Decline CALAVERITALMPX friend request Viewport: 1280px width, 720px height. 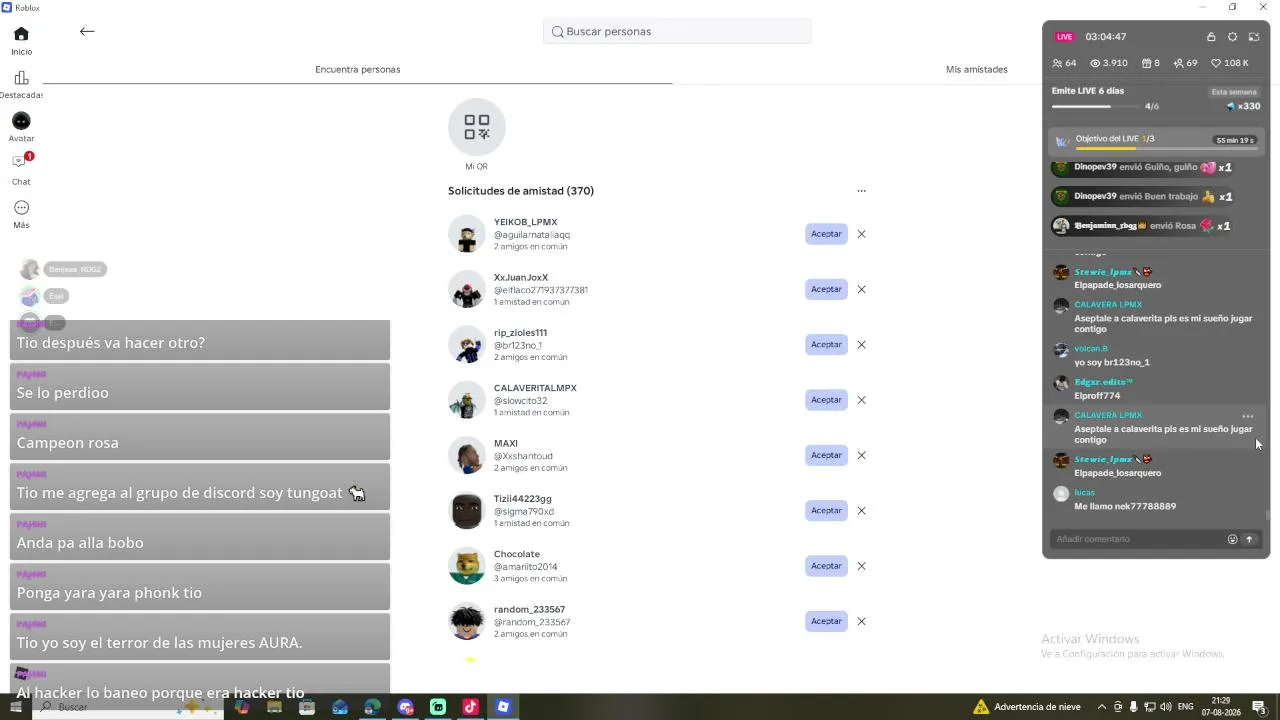point(861,400)
